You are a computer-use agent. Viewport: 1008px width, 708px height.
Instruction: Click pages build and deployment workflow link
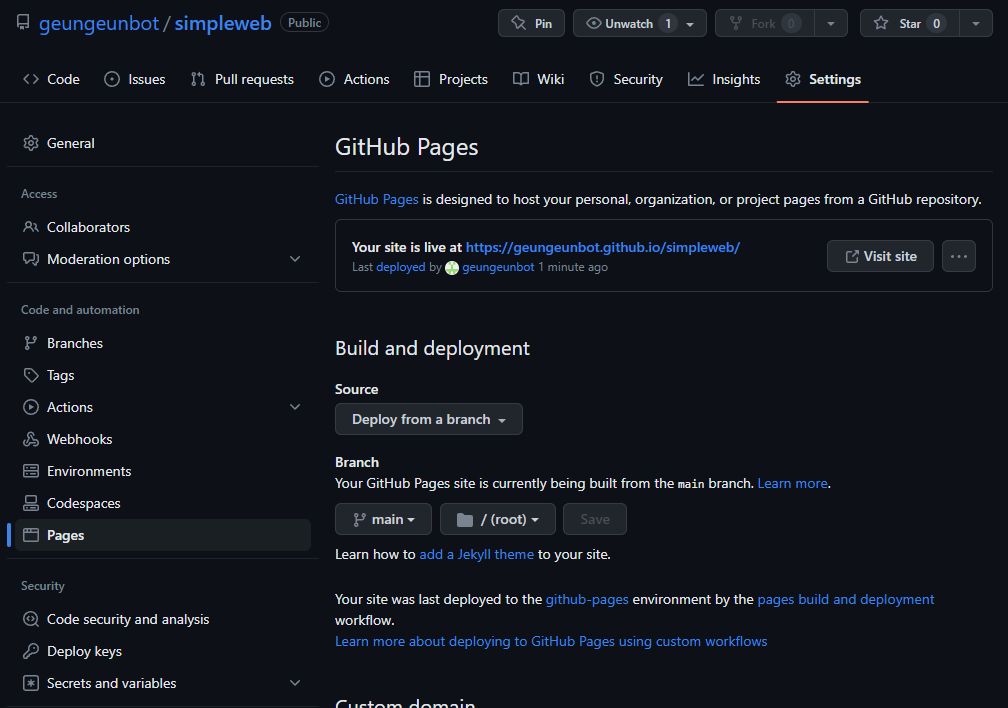(845, 599)
